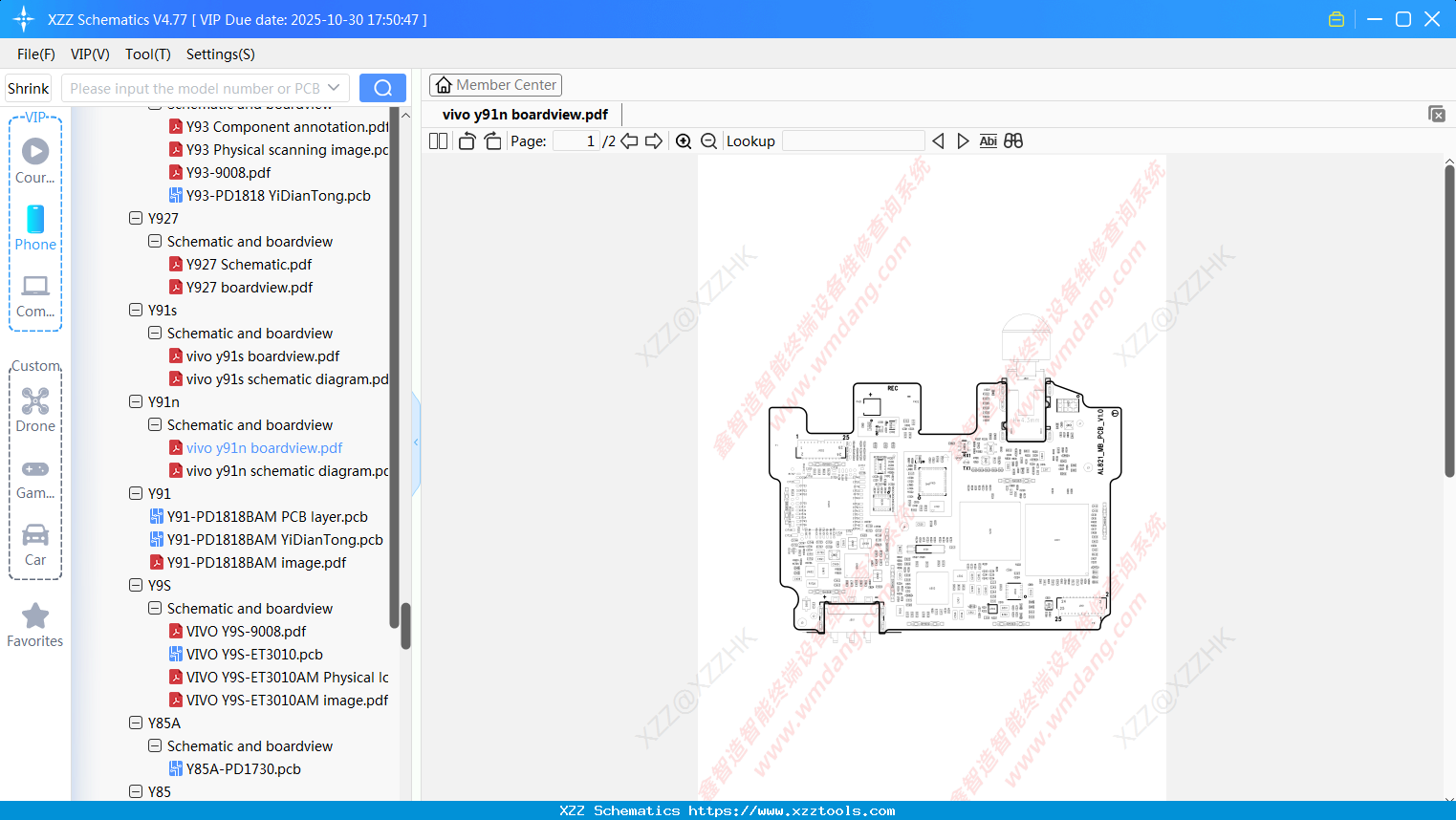Click the Shrink button
This screenshot has width=1456, height=820.
pos(29,88)
